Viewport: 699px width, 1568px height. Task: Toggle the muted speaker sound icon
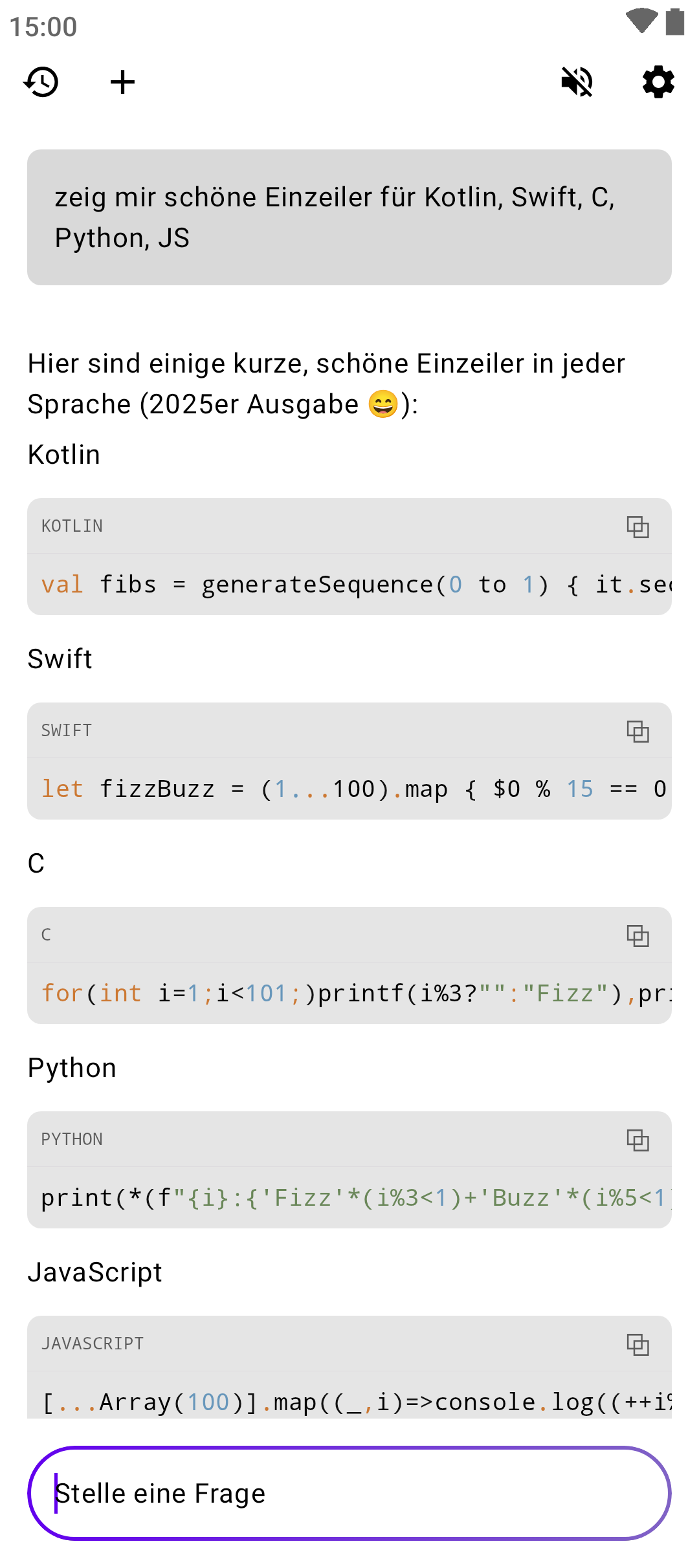[577, 82]
